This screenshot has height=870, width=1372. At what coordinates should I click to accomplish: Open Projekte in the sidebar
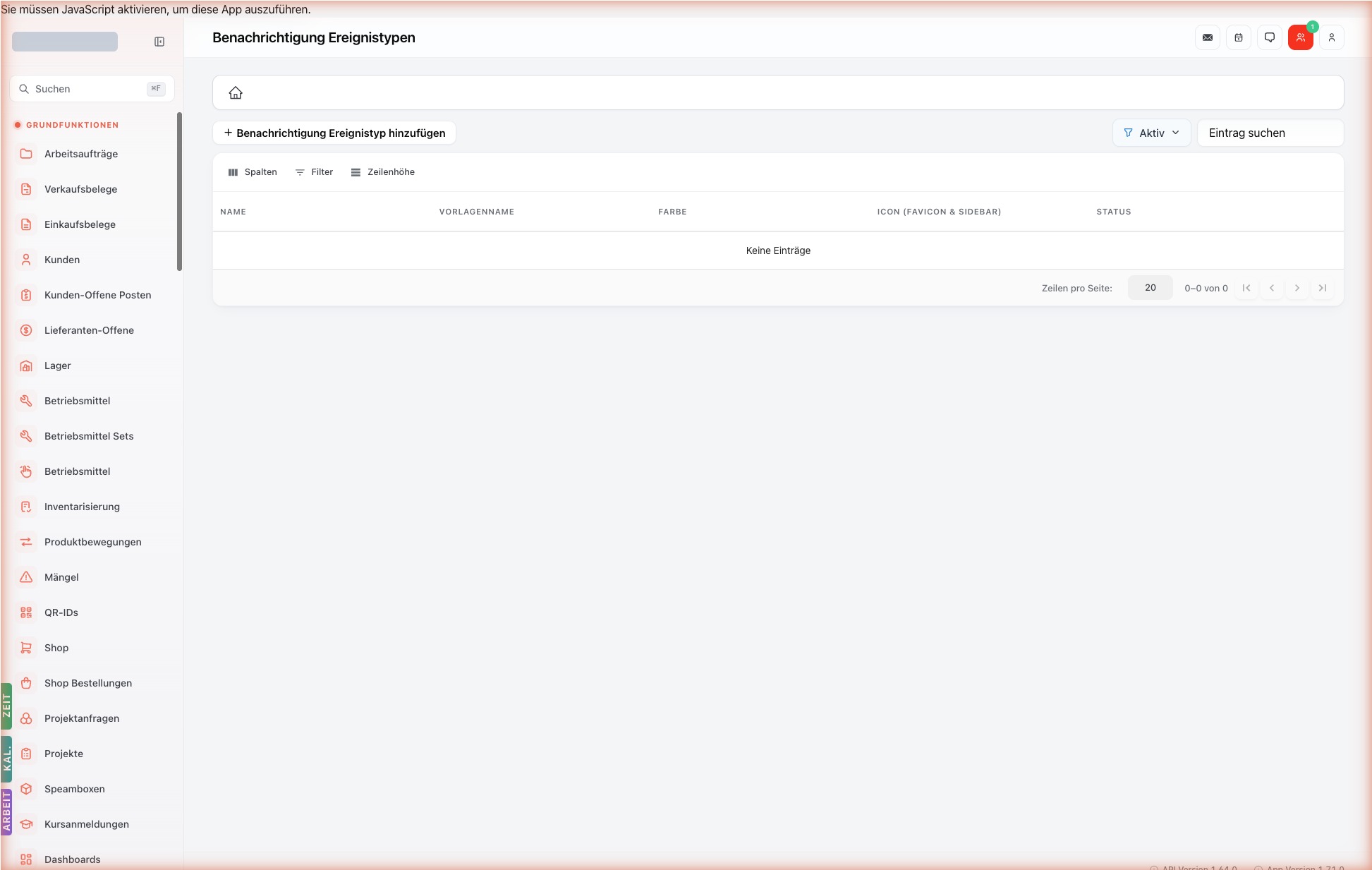tap(92, 754)
